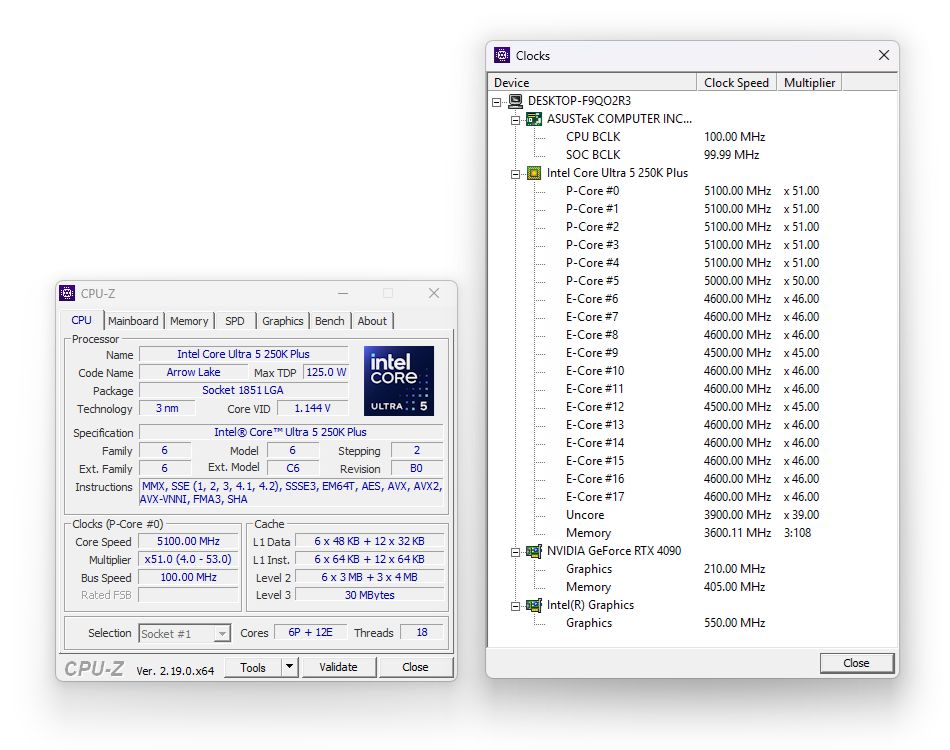Click the Instructions list text field

coord(291,493)
